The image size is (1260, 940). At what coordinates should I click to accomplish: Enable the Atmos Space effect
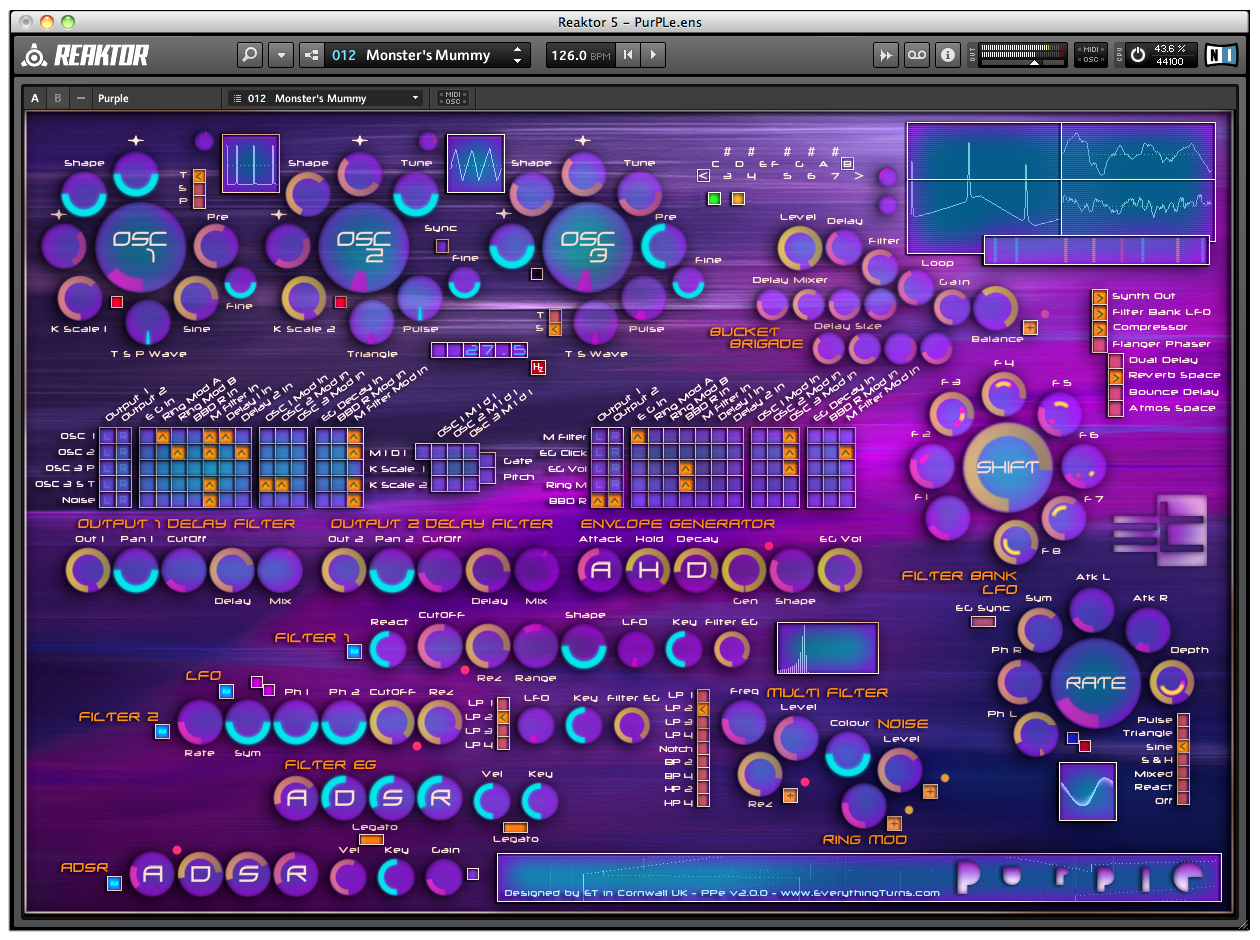click(x=1115, y=408)
